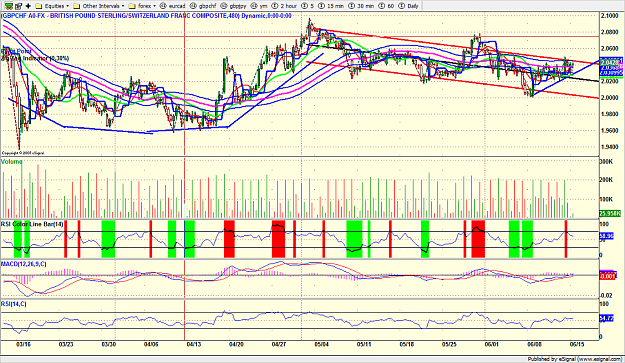This screenshot has height=363, width=625.
Task: Click the 05/04 date label
Action: tap(322, 344)
